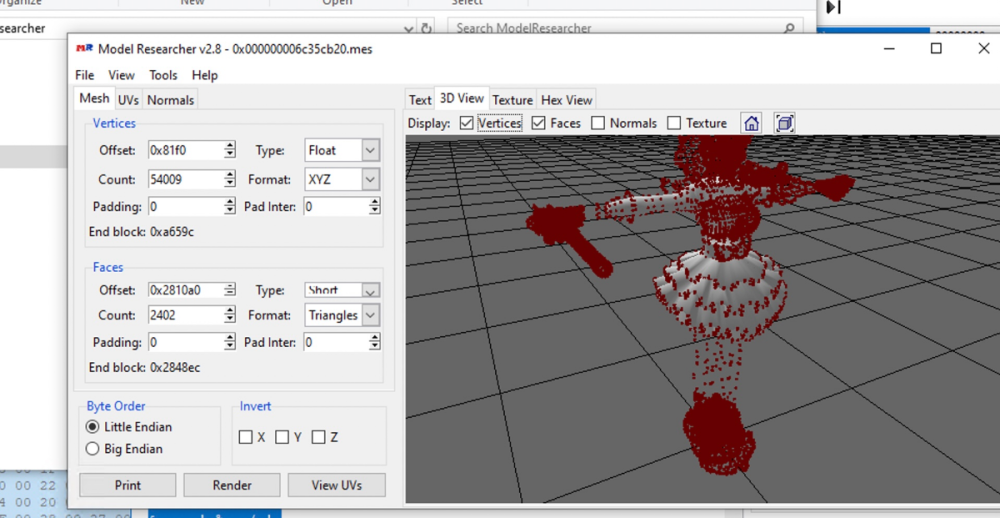This screenshot has width=1000, height=518.
Task: Switch to the UVs tab
Action: [128, 100]
